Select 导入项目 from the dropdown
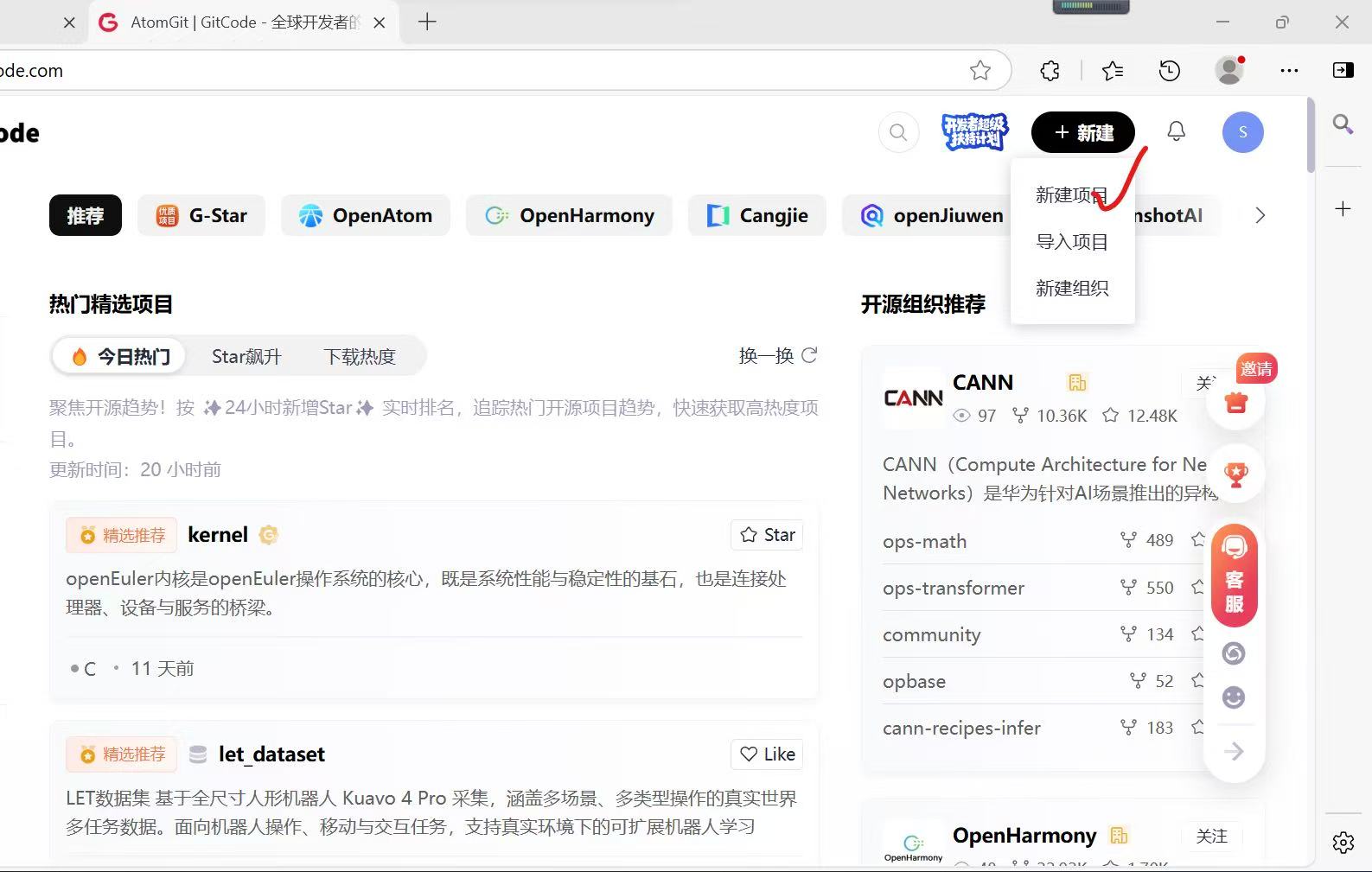This screenshot has width=1372, height=872. 1072,242
